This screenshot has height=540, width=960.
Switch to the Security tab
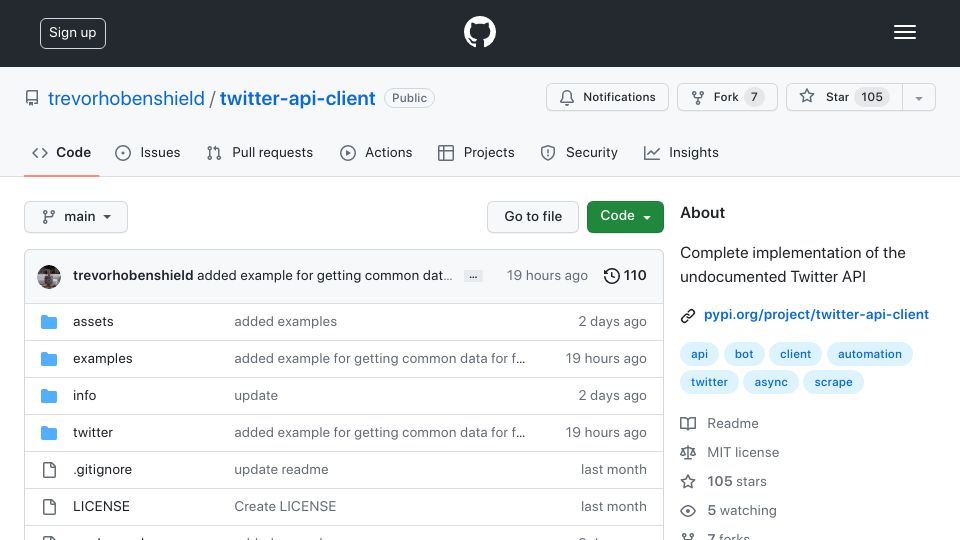[579, 152]
